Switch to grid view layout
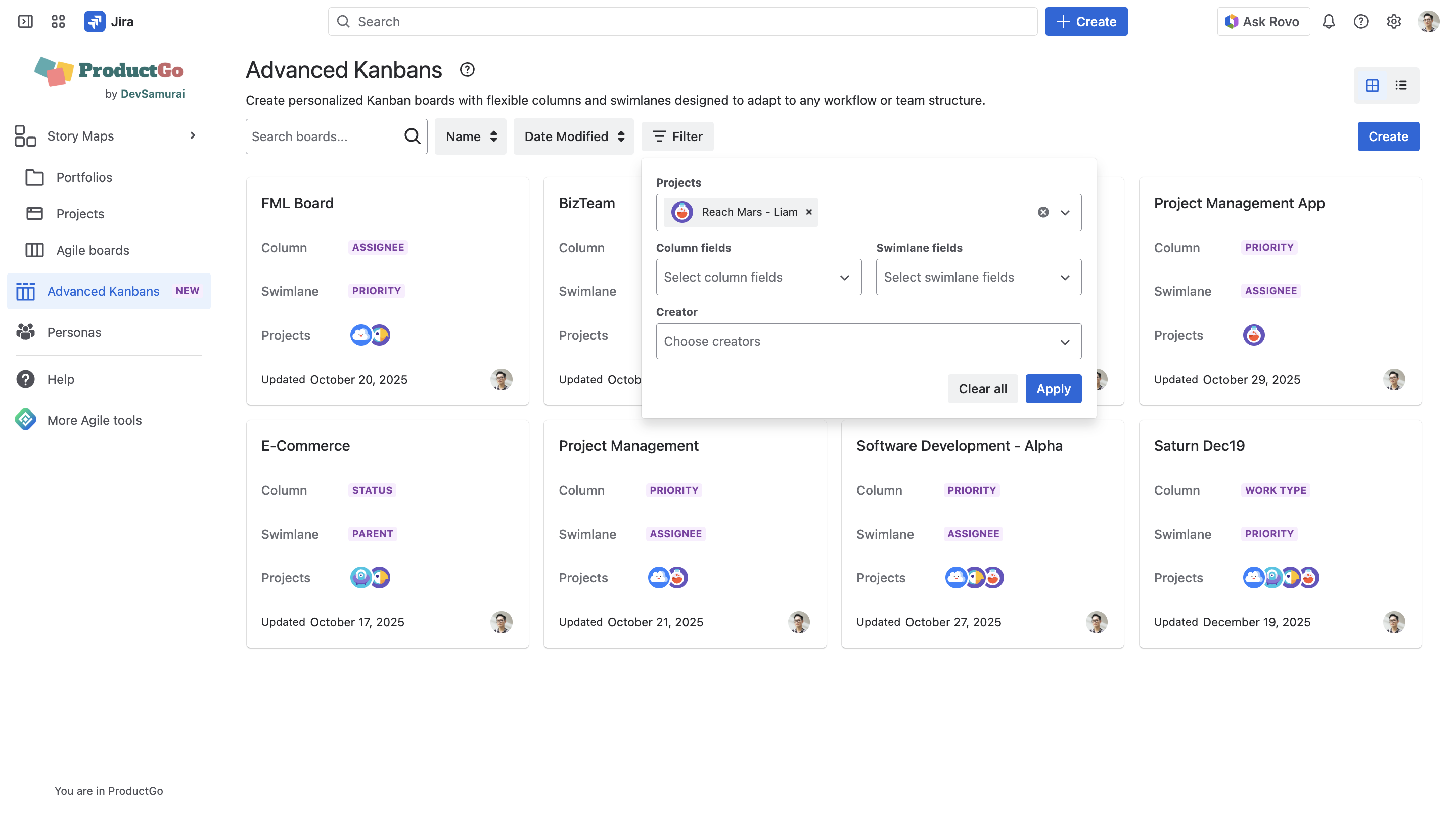 1372,85
